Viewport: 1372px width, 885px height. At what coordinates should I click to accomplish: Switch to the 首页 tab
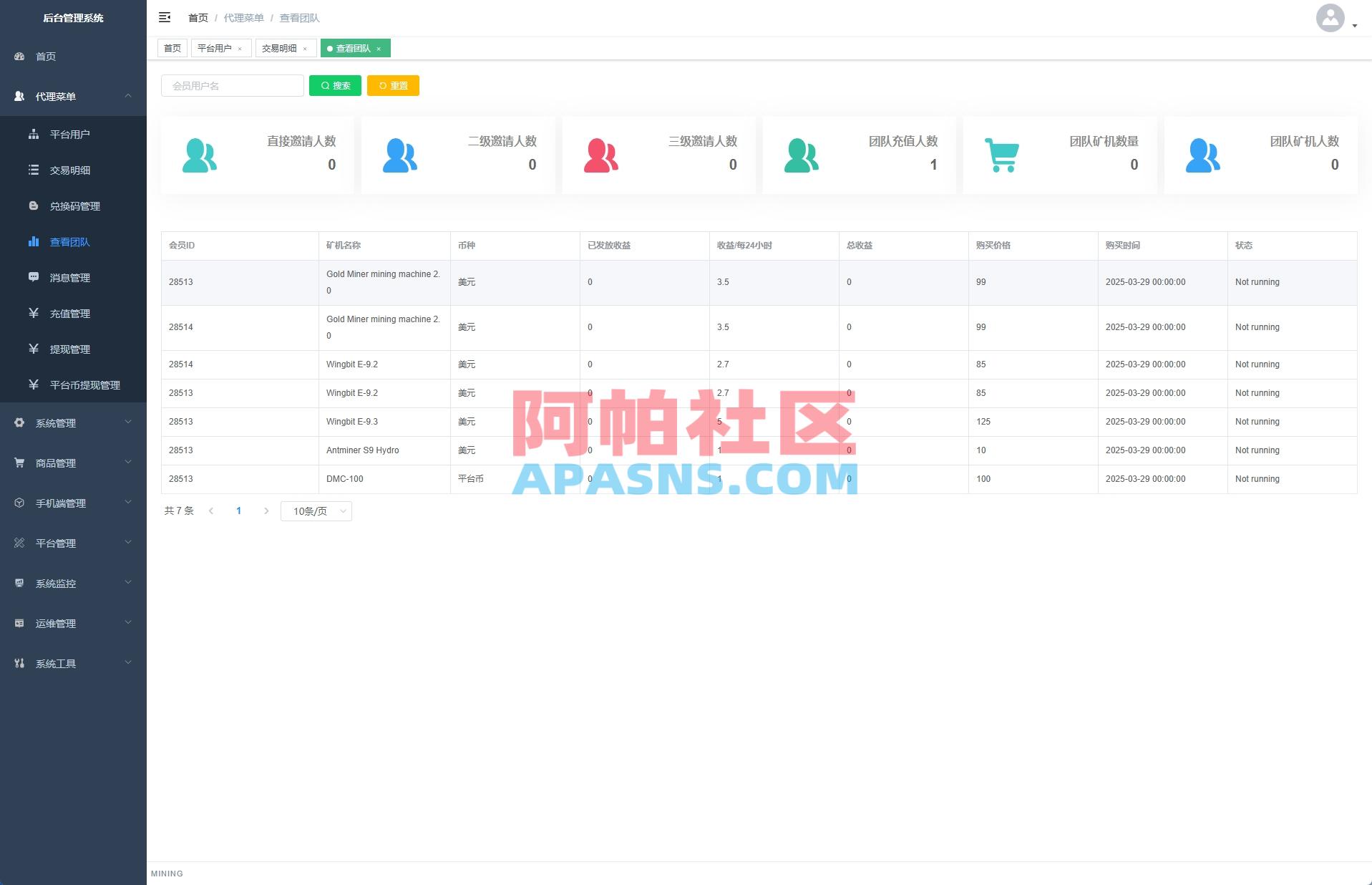click(x=172, y=48)
